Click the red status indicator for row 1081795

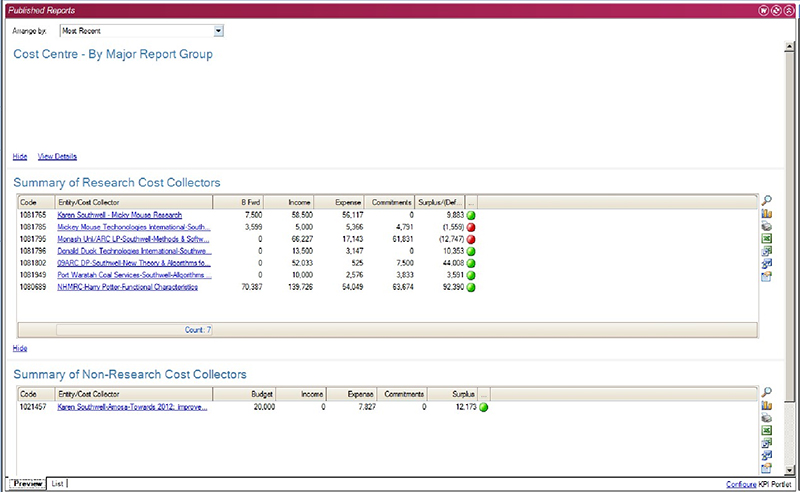point(471,239)
